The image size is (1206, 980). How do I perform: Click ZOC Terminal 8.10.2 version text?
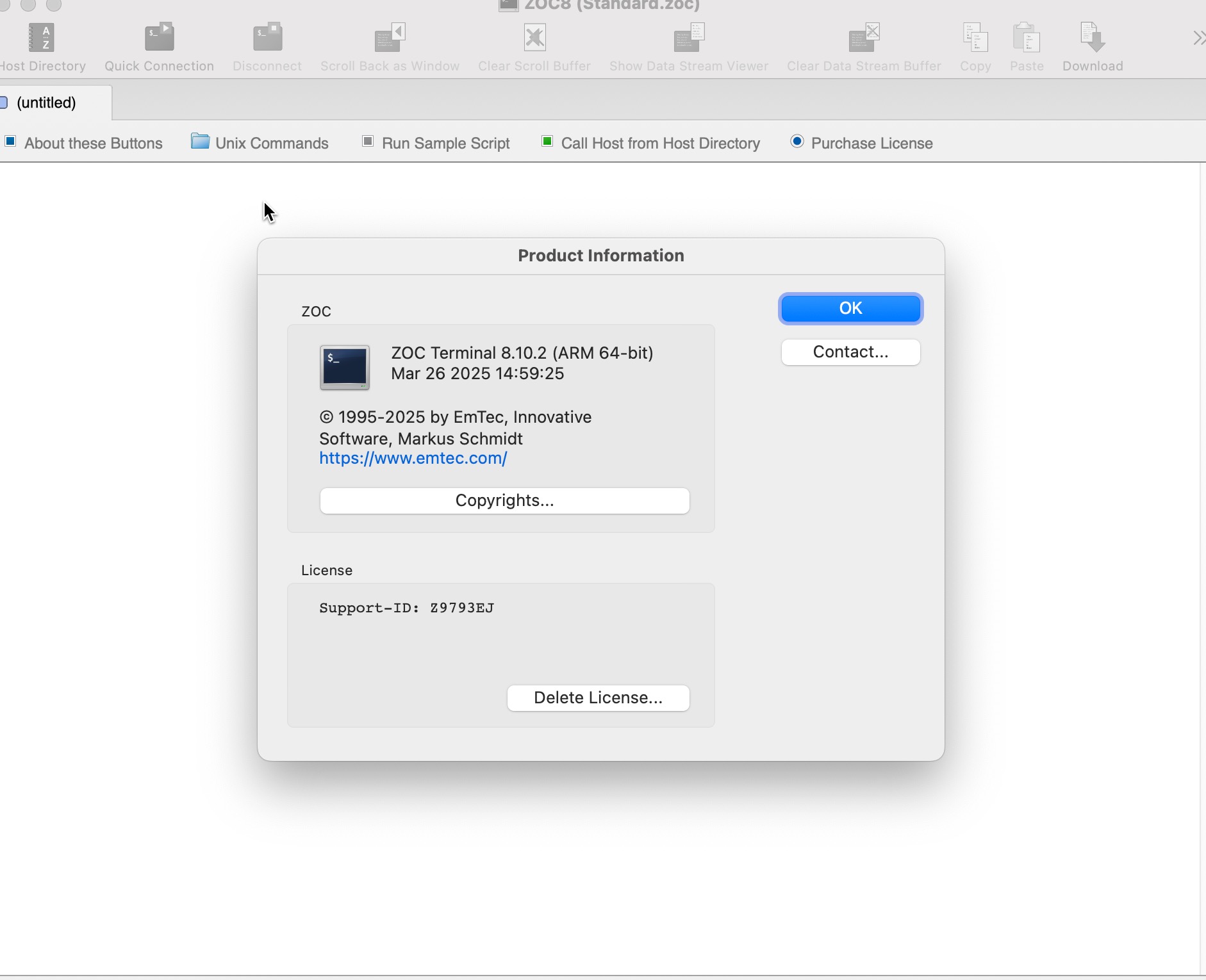click(x=522, y=353)
